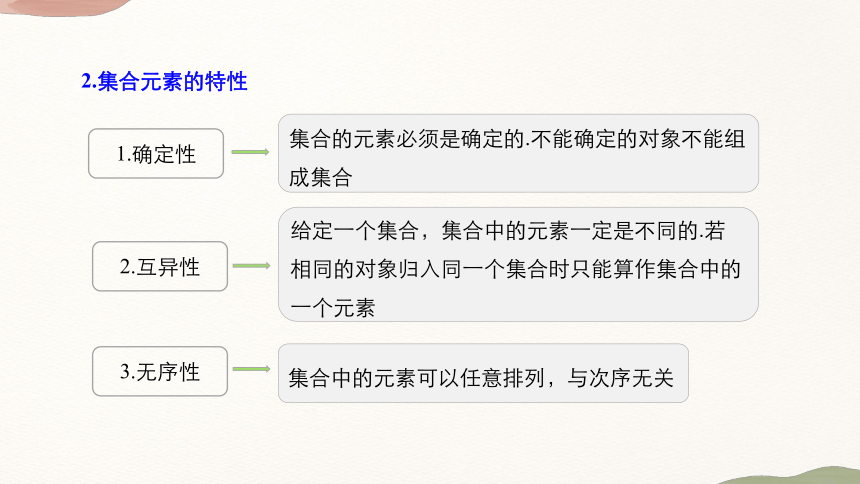Click the text 成集合 in first description box

coord(320,177)
